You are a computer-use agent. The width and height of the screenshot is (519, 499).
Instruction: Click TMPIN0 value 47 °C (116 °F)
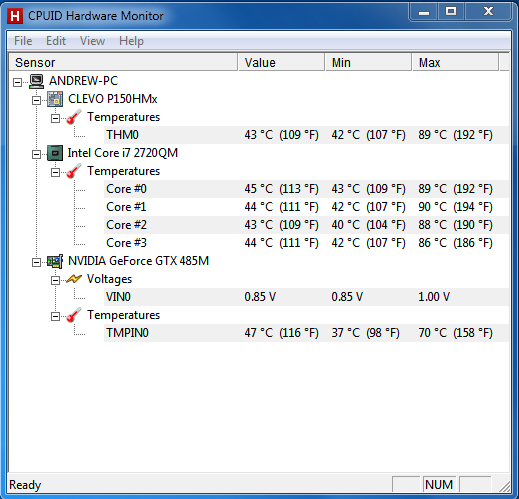coord(281,333)
